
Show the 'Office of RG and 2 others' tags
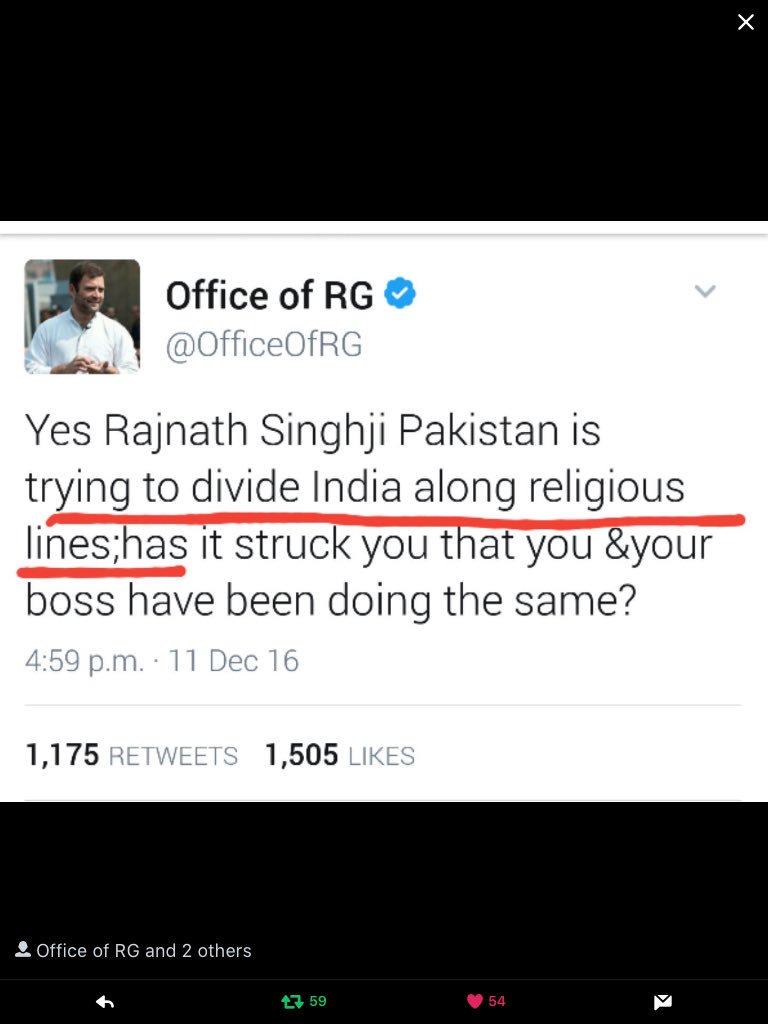tap(144, 950)
